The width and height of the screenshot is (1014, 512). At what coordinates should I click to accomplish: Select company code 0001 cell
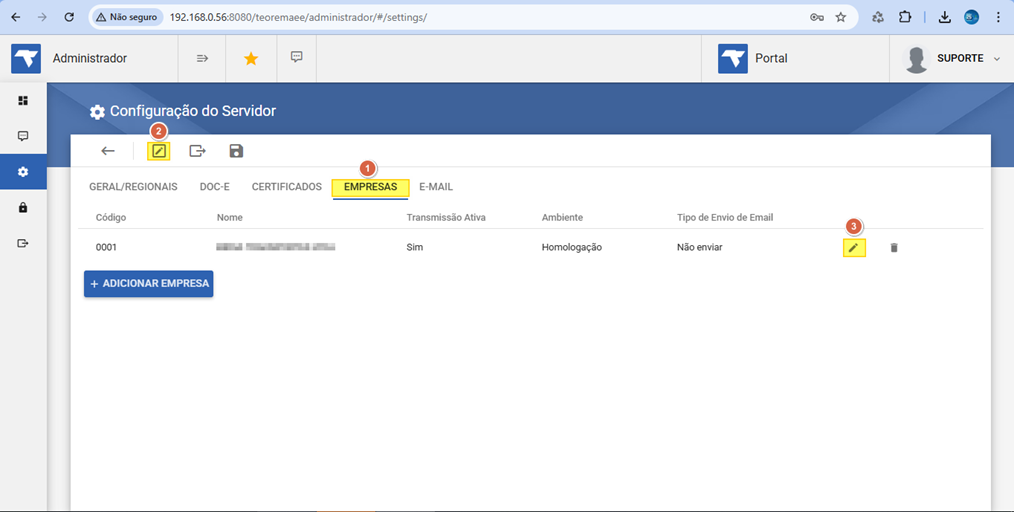coord(106,247)
